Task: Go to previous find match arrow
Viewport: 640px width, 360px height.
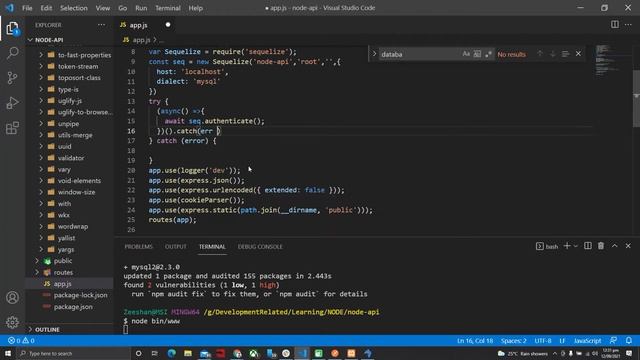Action: pos(540,54)
